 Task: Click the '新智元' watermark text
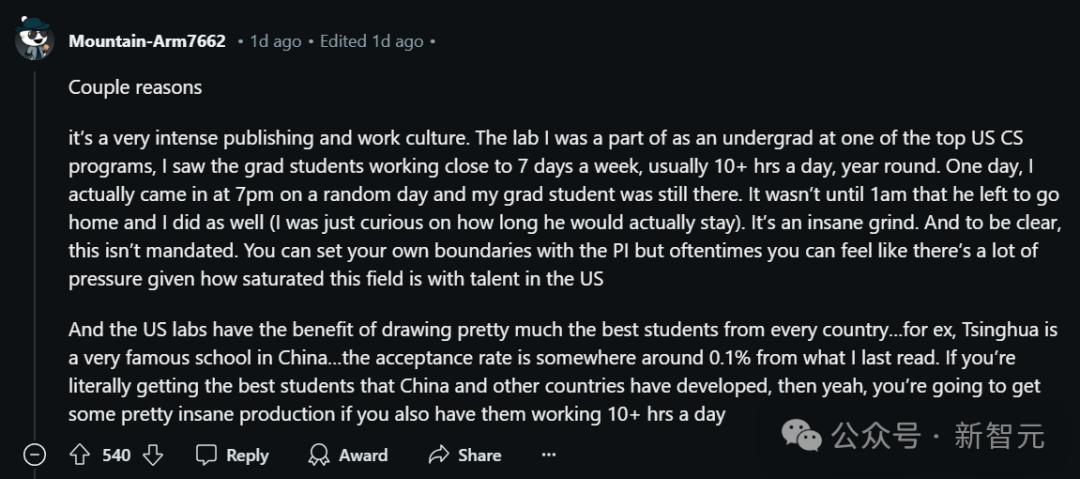999,436
